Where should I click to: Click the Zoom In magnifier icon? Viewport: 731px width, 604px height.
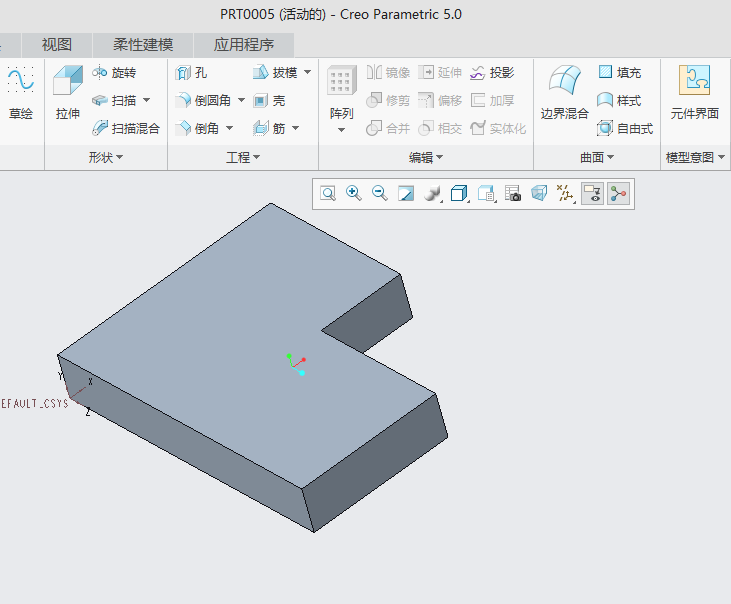click(353, 194)
